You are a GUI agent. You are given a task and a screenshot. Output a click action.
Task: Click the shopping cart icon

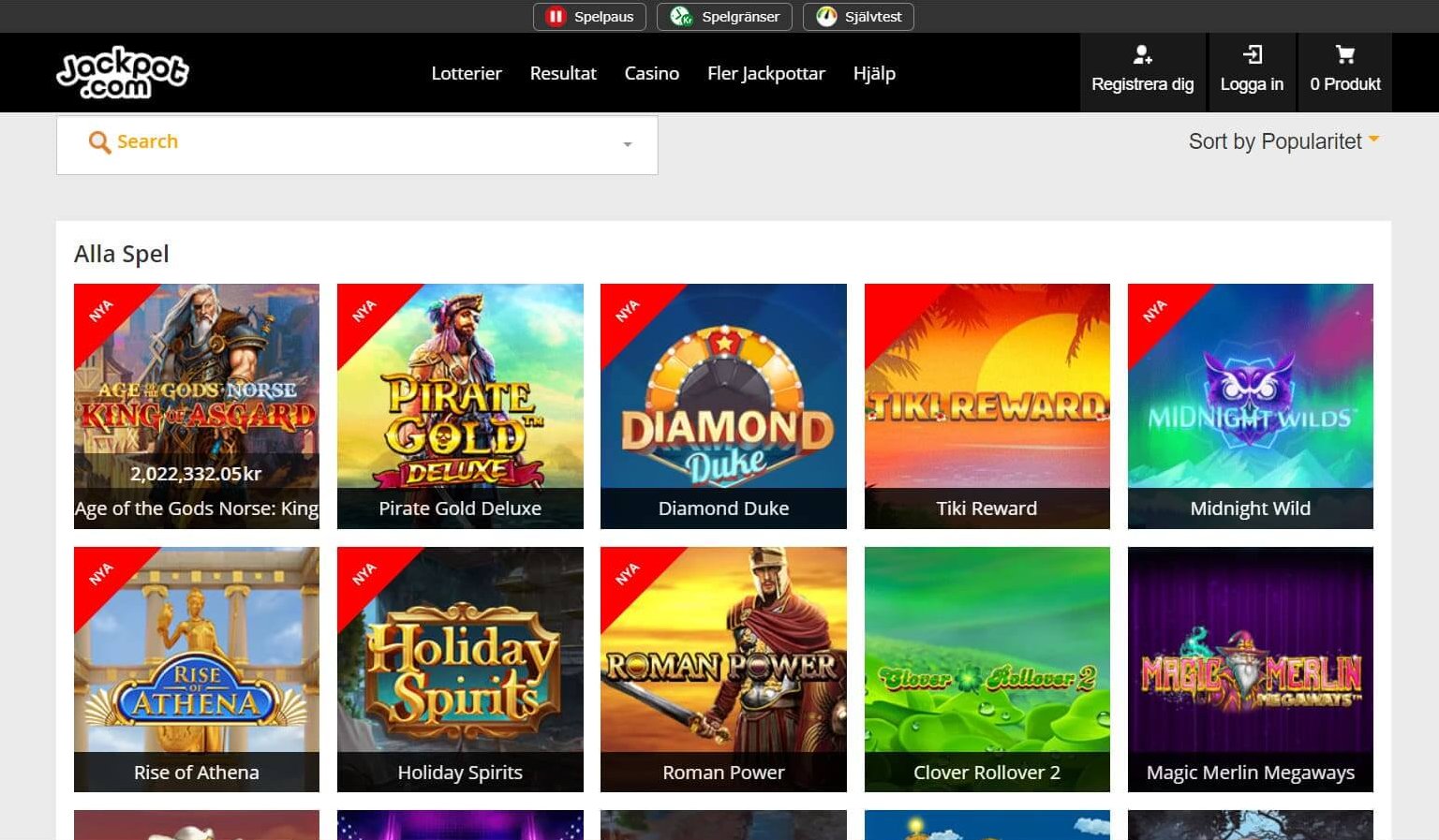click(x=1345, y=54)
